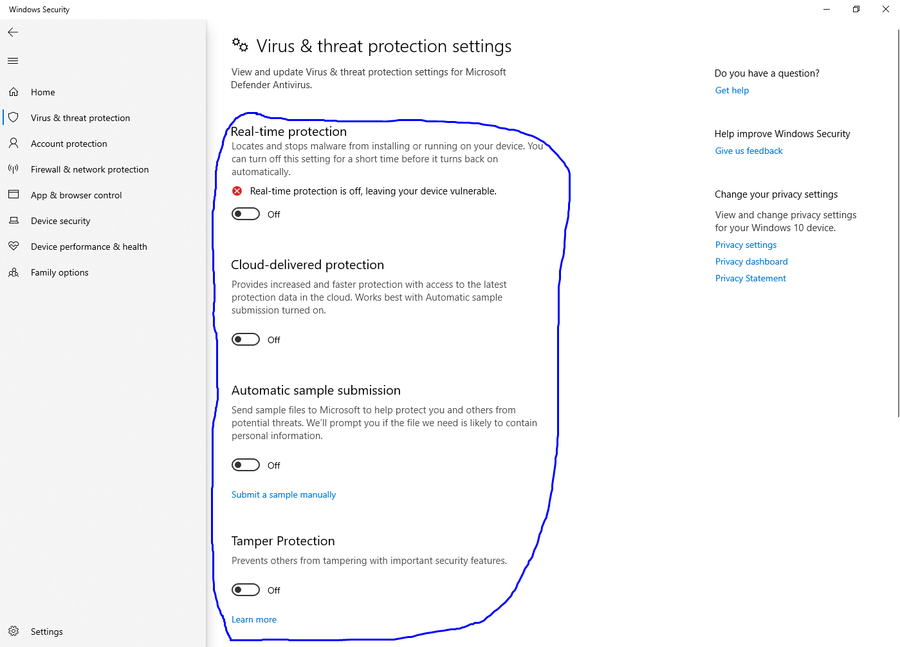This screenshot has width=900, height=647.
Task: Click the Device performance & health heart icon
Action: coord(14,246)
